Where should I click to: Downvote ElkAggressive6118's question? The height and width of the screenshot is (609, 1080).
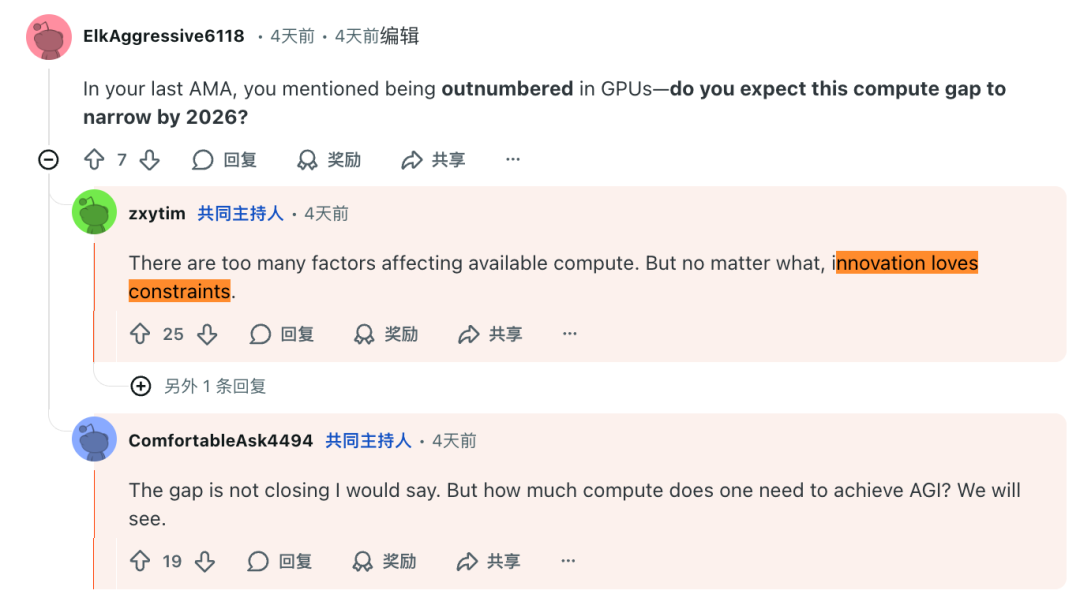[149, 160]
